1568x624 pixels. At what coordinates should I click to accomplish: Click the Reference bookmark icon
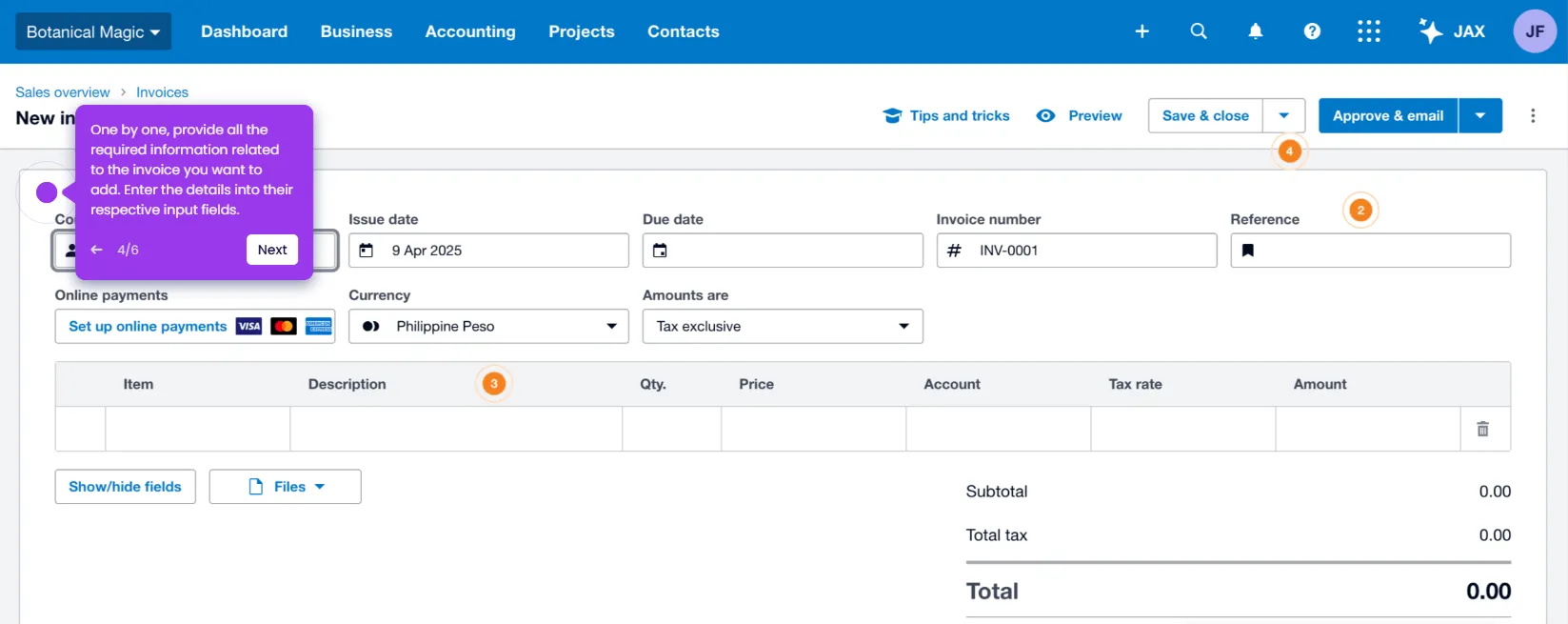tap(1248, 251)
